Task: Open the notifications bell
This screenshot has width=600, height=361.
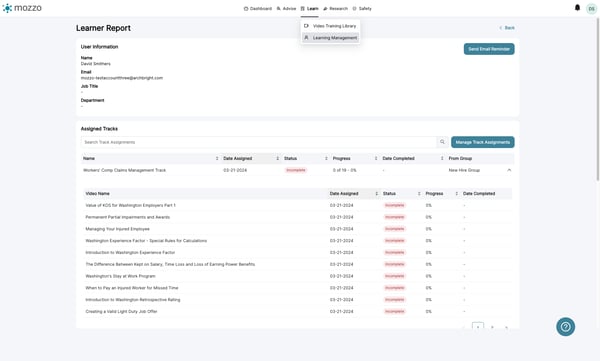Action: tap(577, 8)
